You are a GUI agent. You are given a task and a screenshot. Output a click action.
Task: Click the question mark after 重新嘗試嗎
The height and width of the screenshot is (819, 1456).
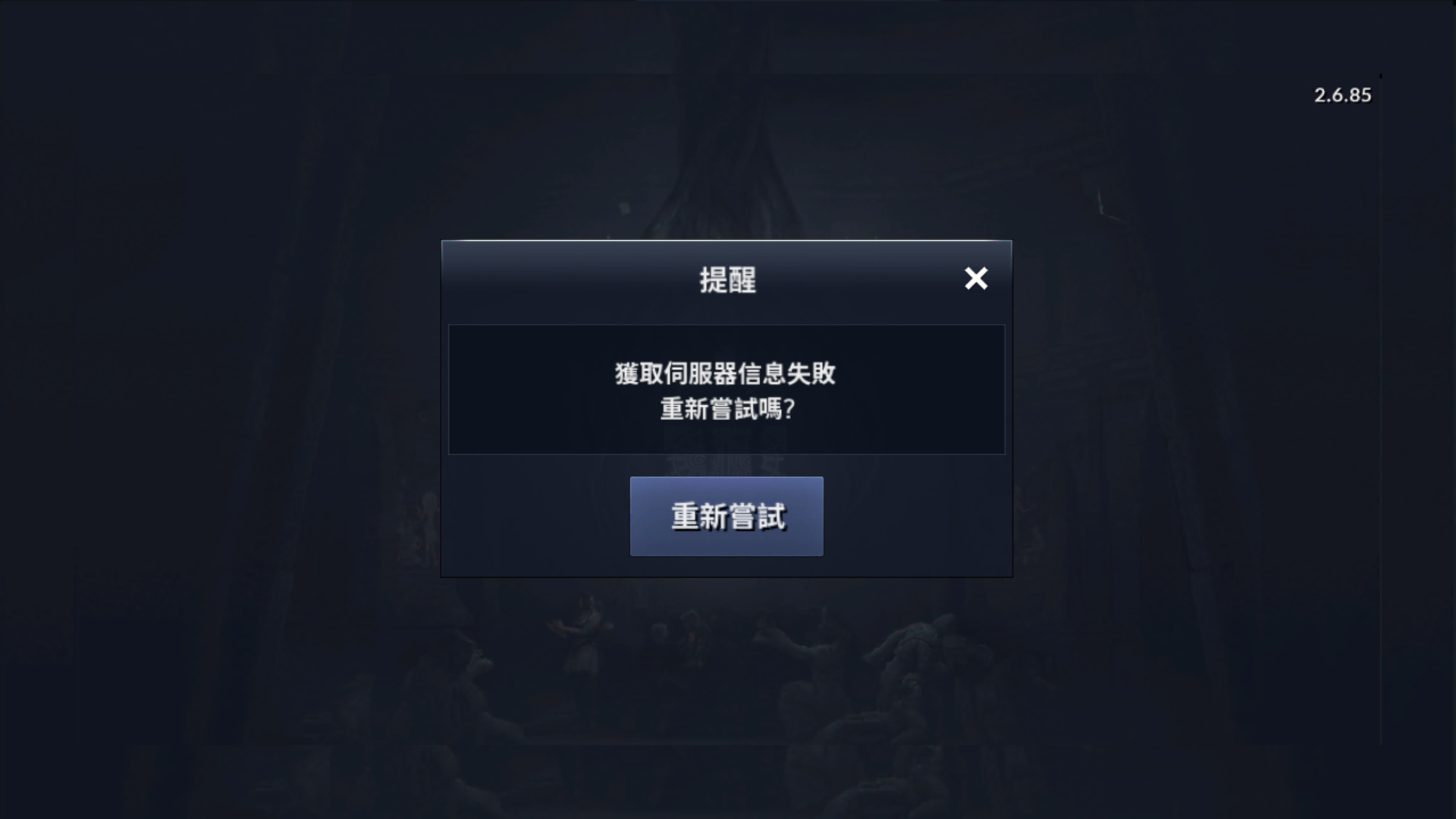point(789,409)
